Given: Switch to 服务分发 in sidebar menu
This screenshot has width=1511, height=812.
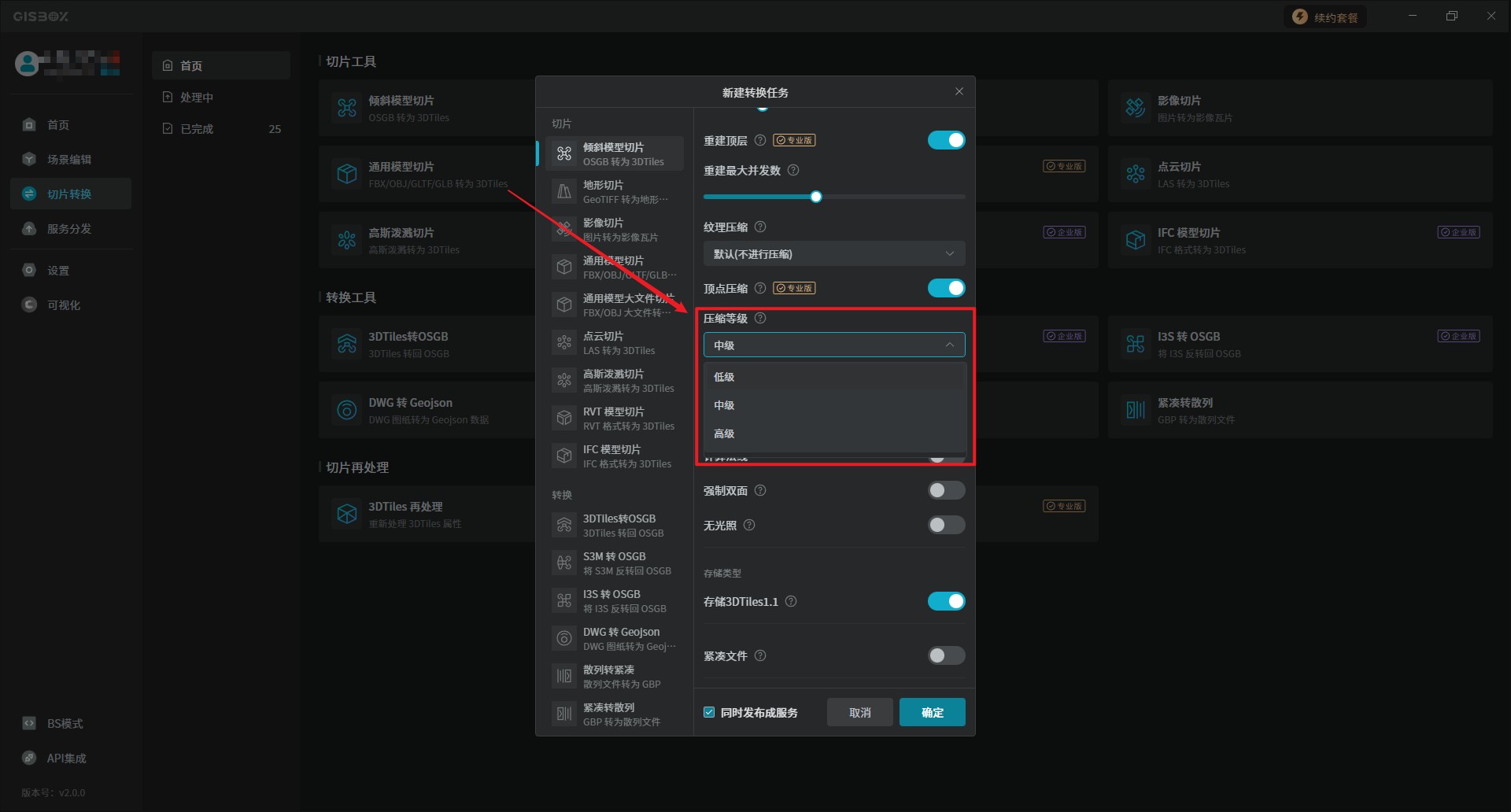Looking at the screenshot, I should (x=69, y=229).
